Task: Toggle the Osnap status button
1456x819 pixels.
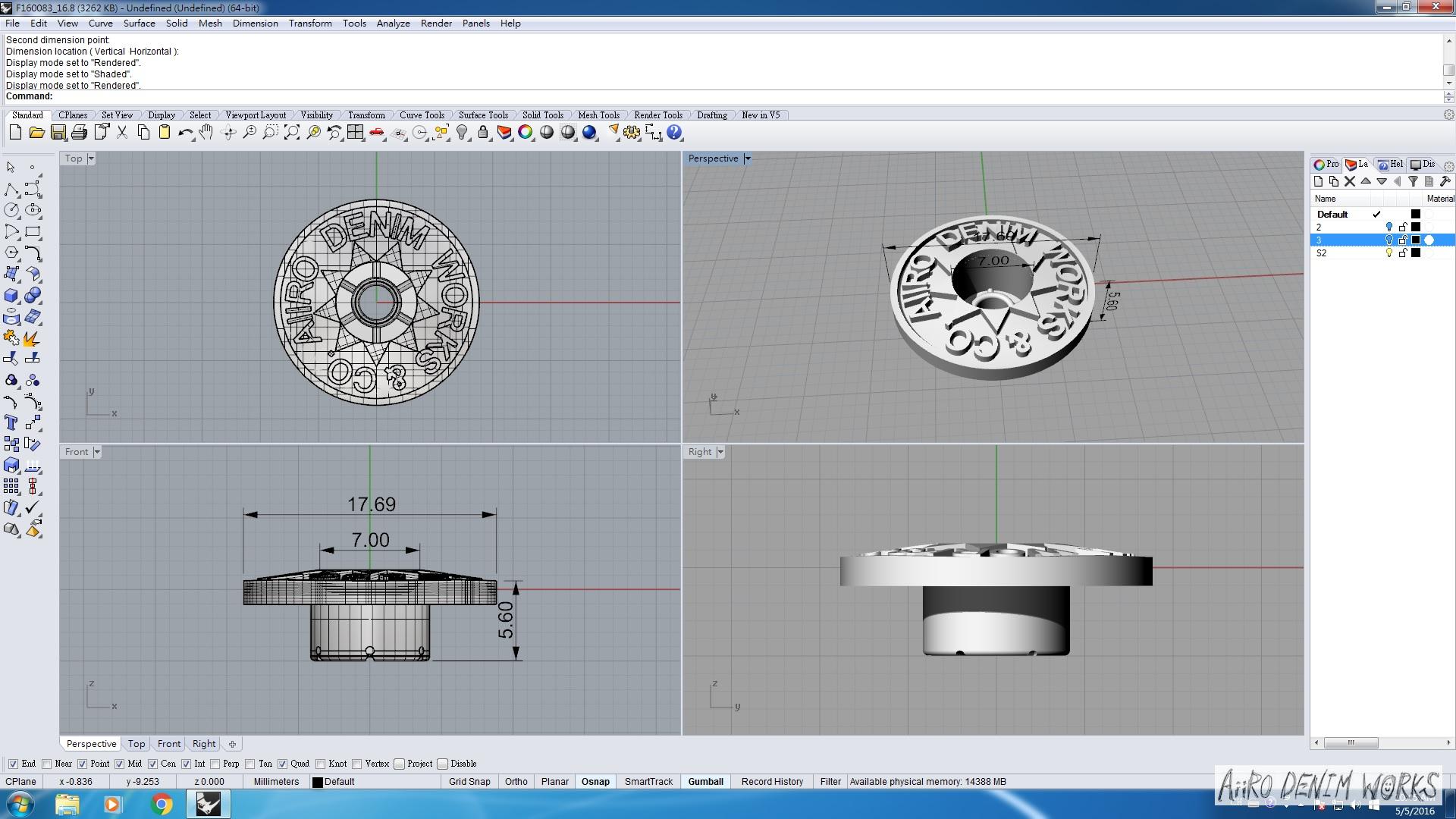Action: 595,782
